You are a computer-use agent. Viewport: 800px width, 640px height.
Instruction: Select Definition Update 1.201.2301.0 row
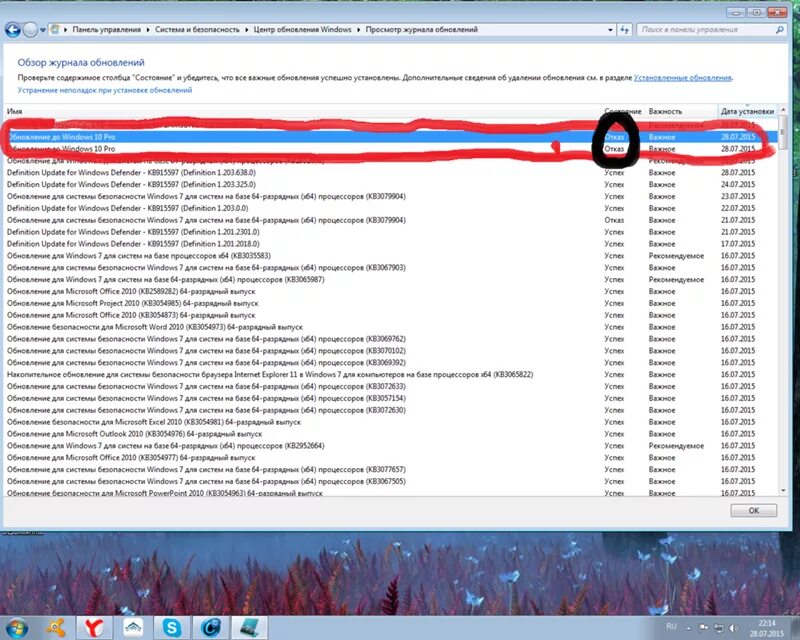tap(391, 232)
